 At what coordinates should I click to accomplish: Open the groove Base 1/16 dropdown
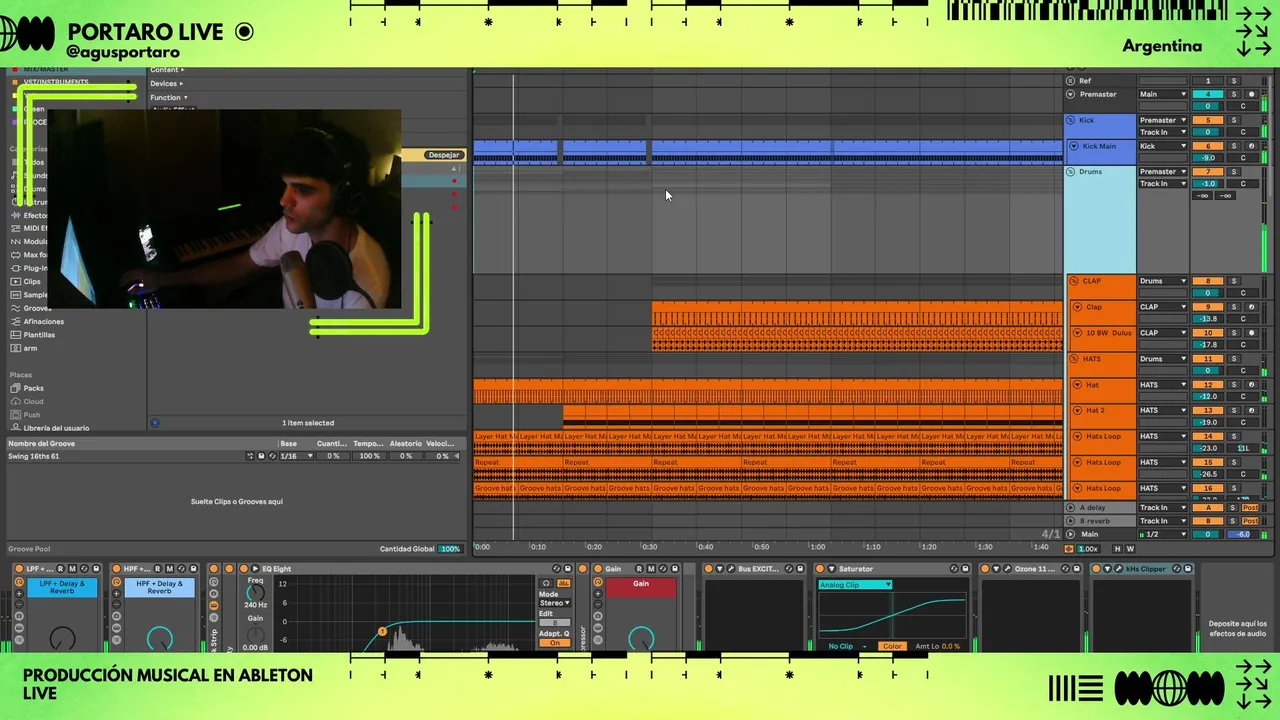pyautogui.click(x=296, y=456)
